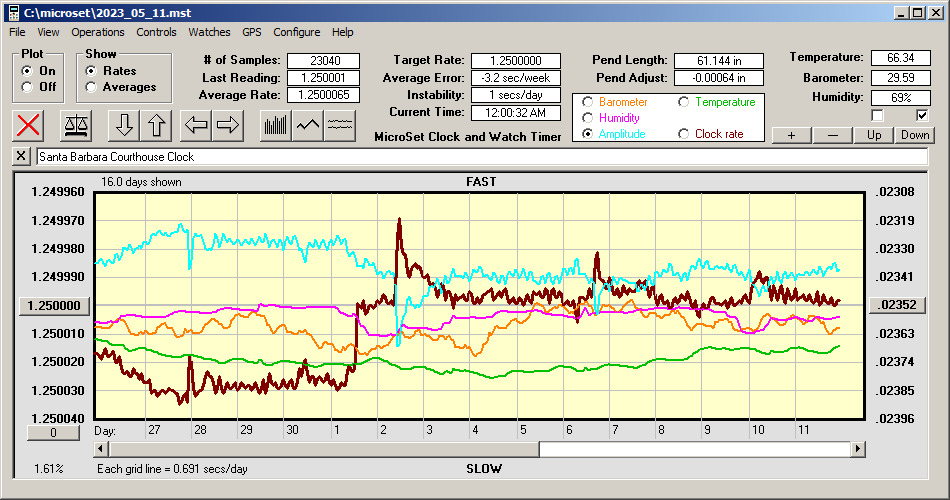The height and width of the screenshot is (500, 950).
Task: Click the down arrow toolbar button
Action: pyautogui.click(x=124, y=125)
